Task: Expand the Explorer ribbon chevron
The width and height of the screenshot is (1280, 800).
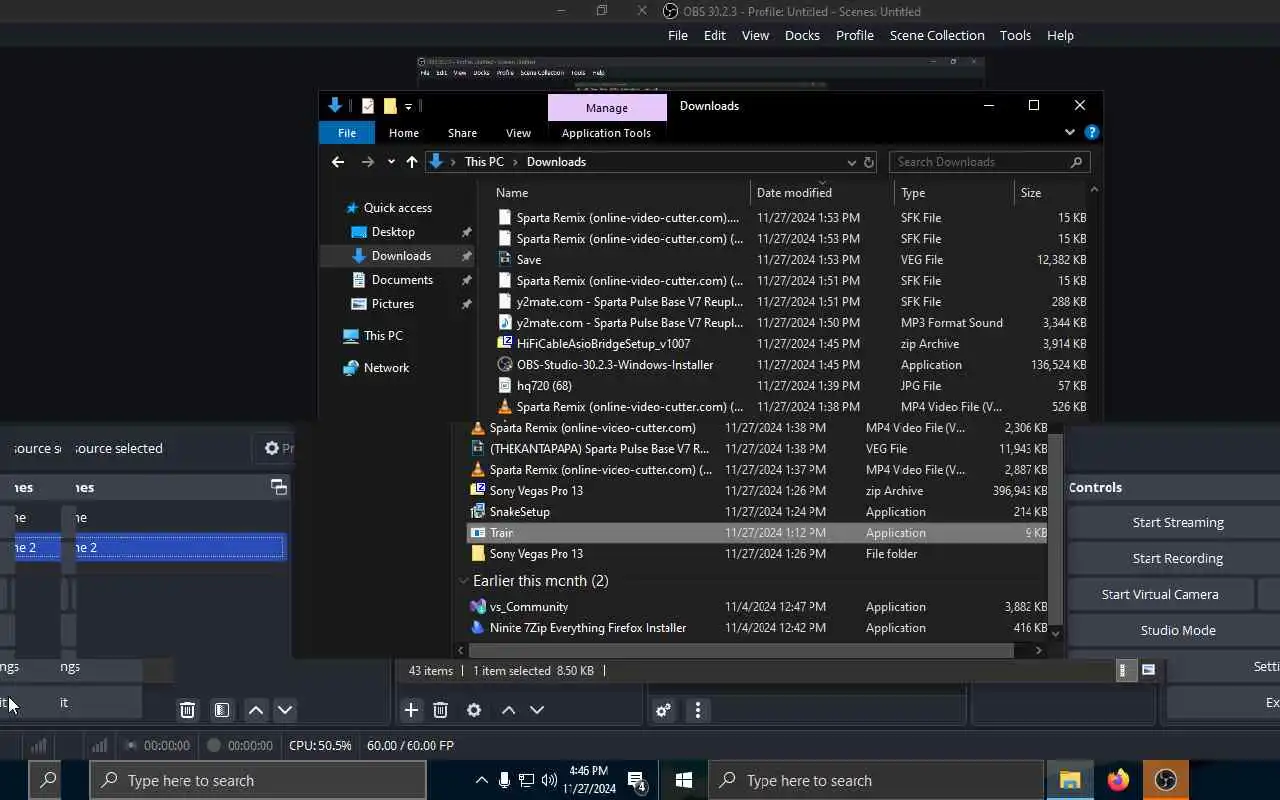Action: point(1070,132)
